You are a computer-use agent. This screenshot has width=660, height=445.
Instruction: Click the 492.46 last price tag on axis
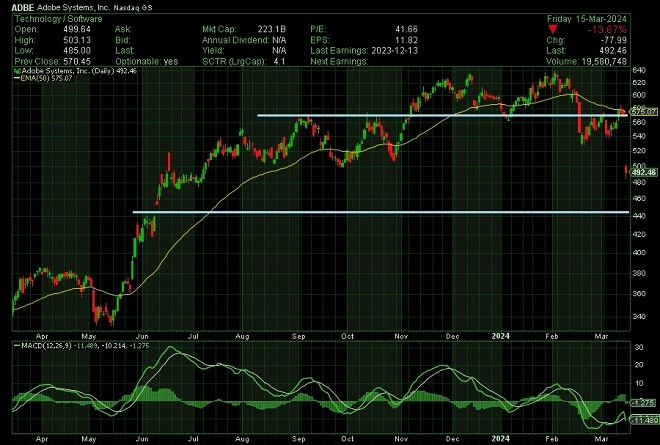coord(644,173)
